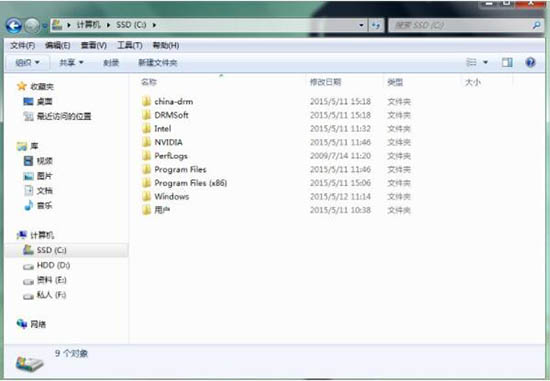Click the 收藏夹 star in sidebar

(22, 86)
